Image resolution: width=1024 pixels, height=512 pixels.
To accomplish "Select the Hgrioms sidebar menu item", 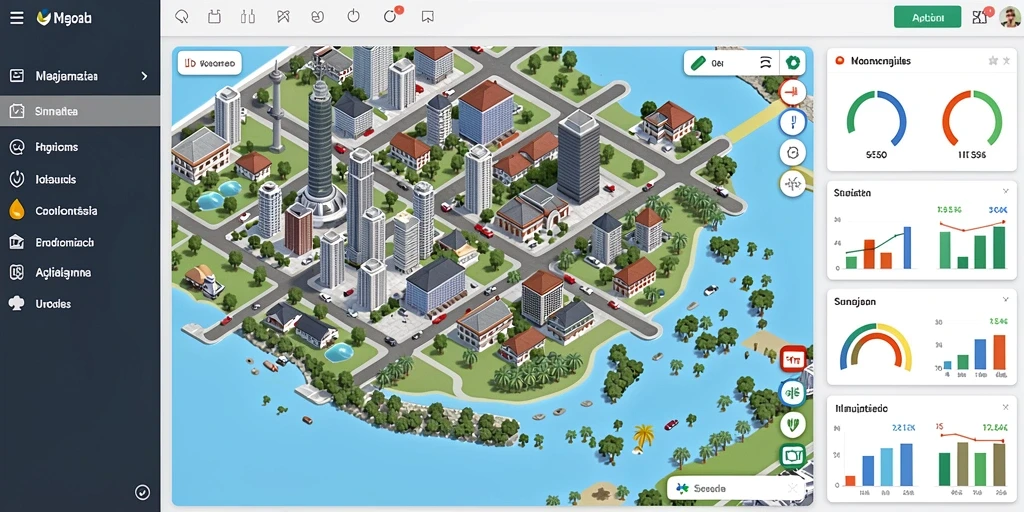I will pos(80,147).
